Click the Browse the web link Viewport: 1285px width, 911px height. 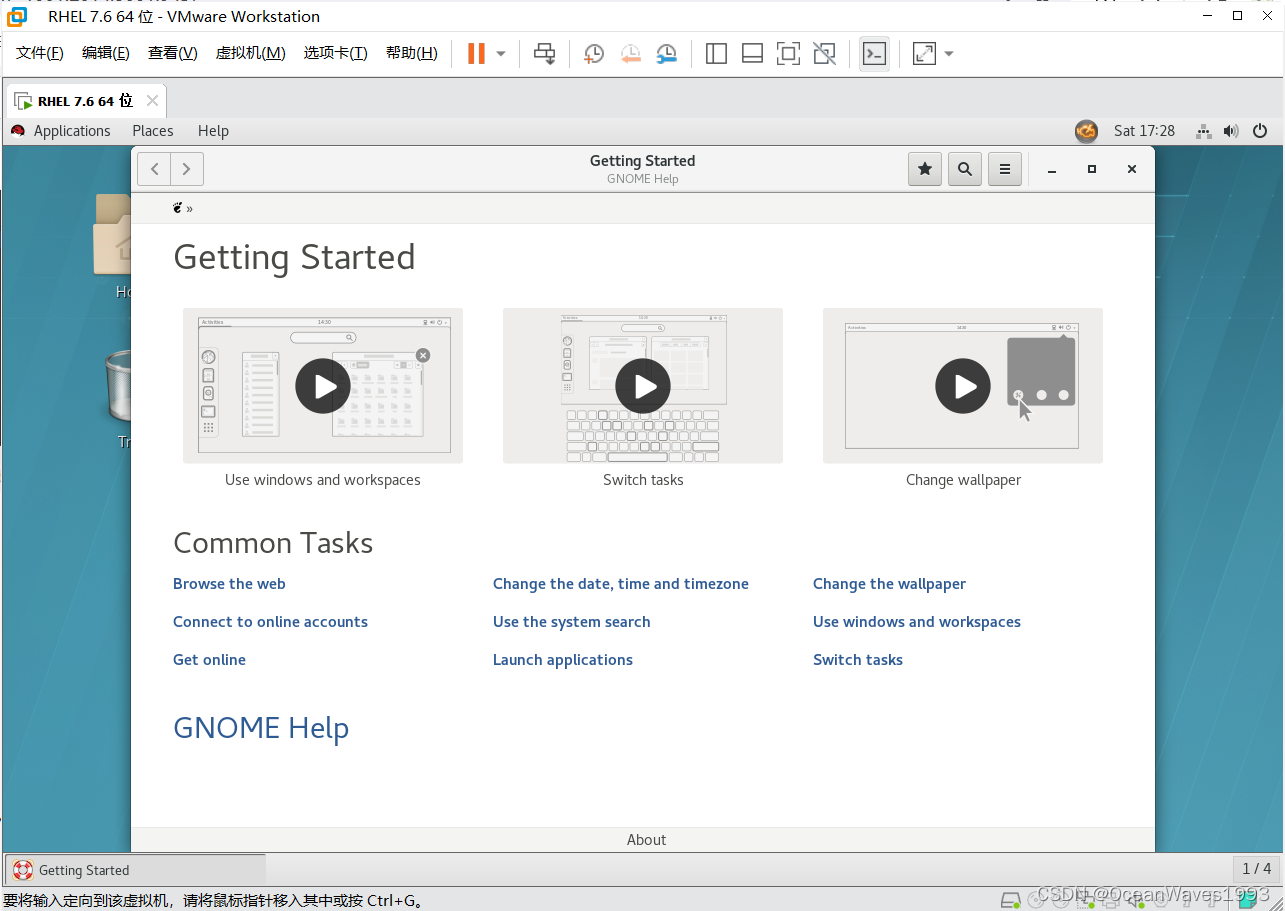point(229,584)
